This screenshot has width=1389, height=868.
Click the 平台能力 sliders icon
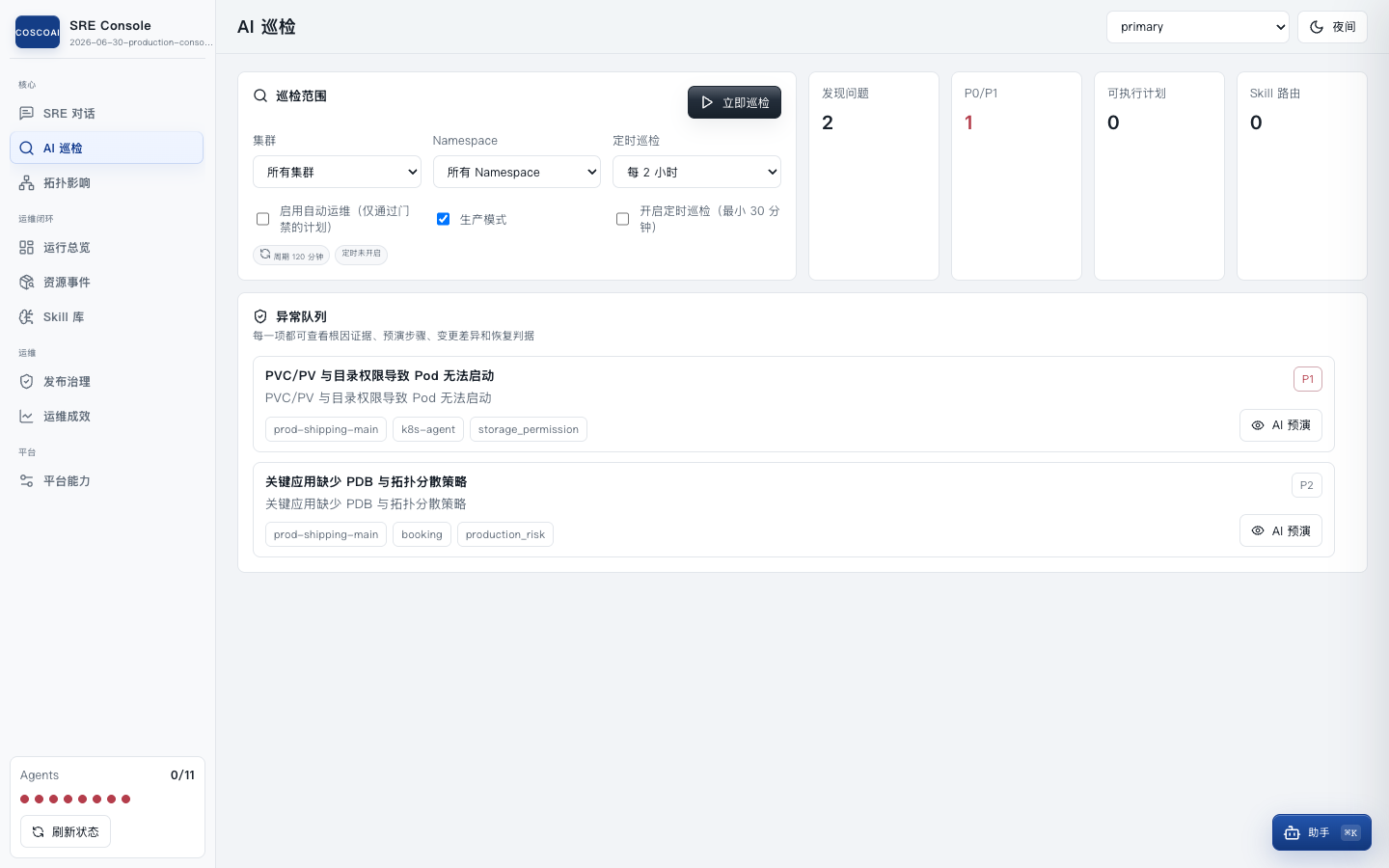click(27, 481)
